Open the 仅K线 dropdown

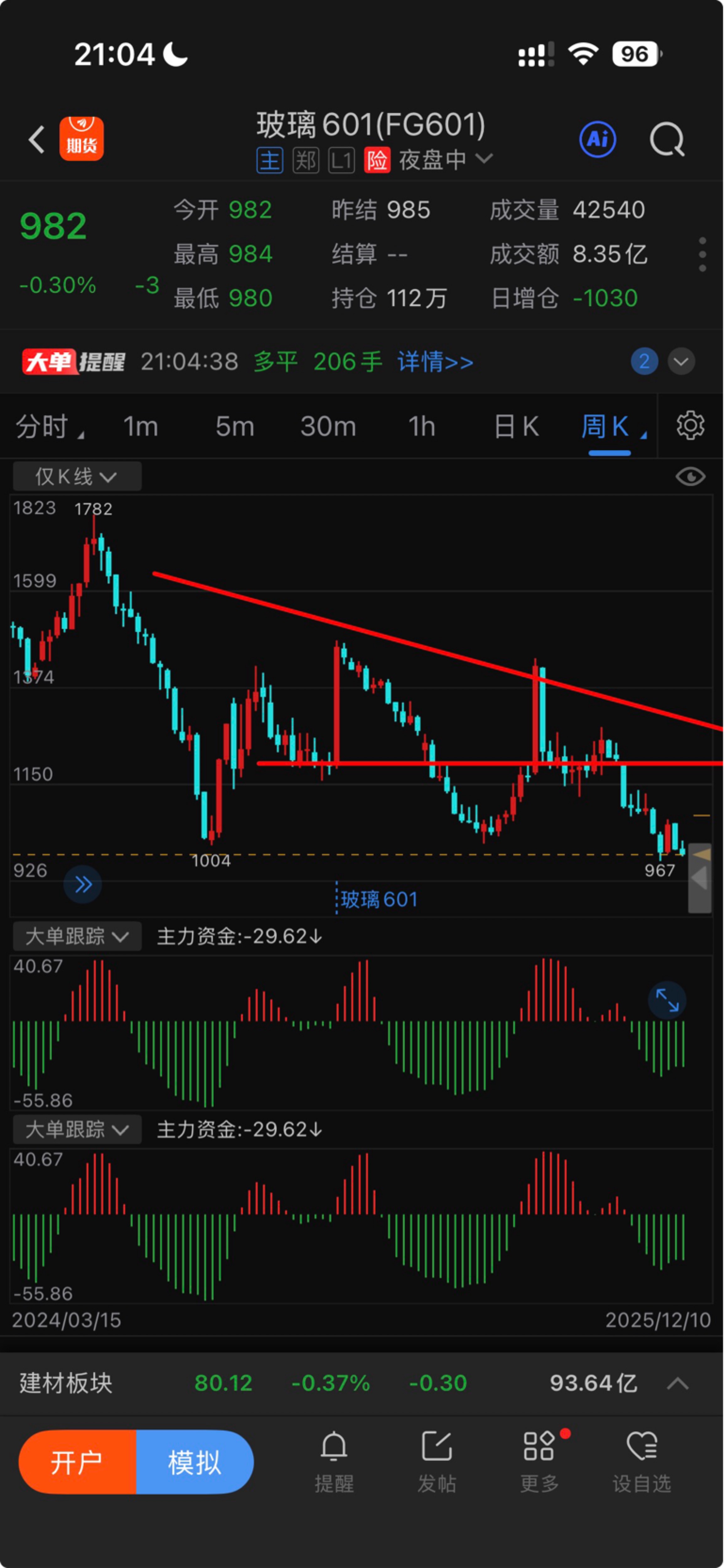tap(77, 476)
